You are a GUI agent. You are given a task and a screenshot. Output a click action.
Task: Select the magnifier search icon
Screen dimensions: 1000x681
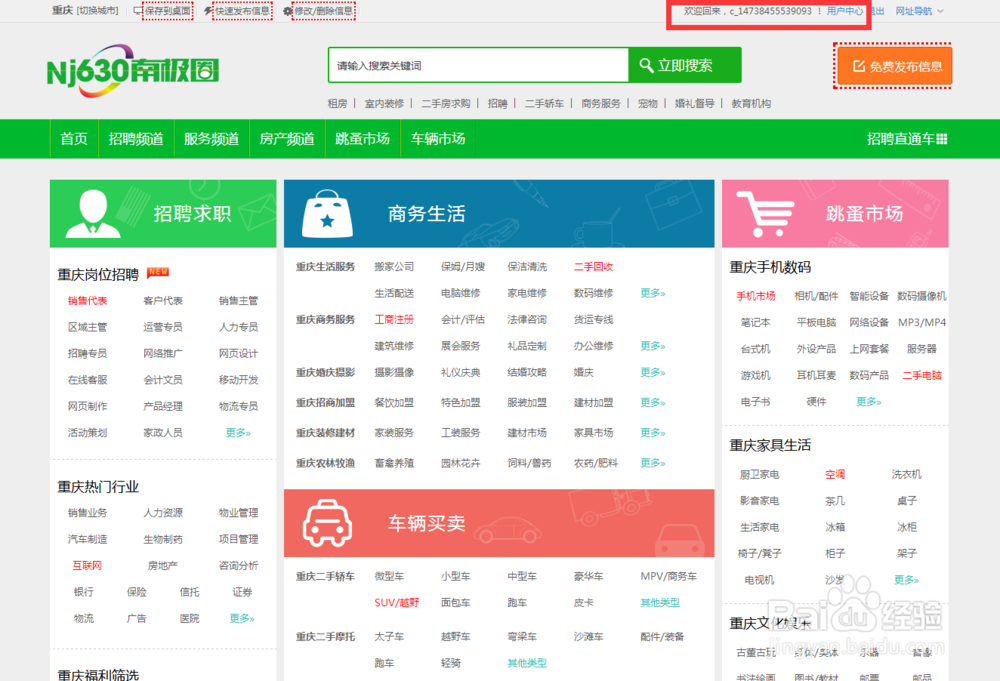coord(645,65)
